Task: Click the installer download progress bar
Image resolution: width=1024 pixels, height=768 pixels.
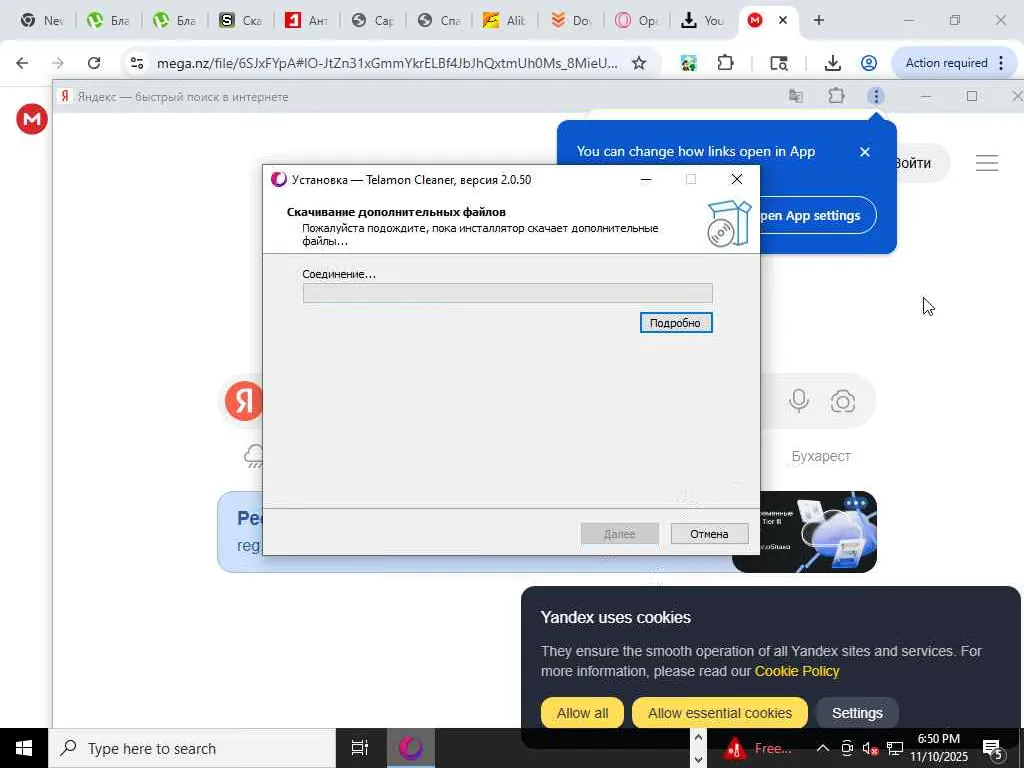Action: (x=507, y=293)
